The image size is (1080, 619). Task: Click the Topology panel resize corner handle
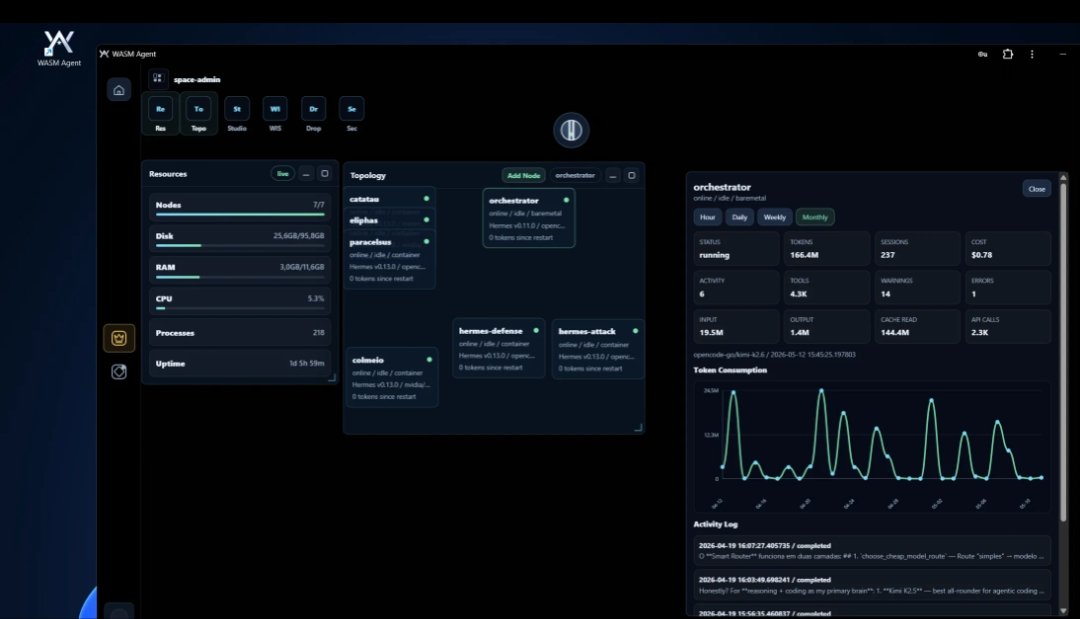pyautogui.click(x=638, y=428)
